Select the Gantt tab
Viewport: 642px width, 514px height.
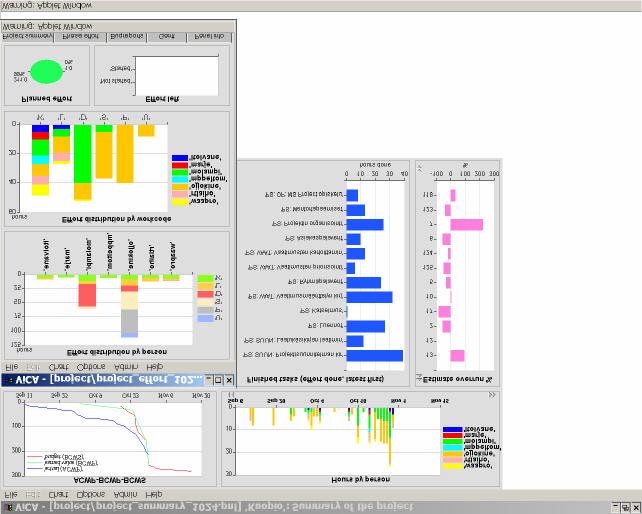[167, 36]
